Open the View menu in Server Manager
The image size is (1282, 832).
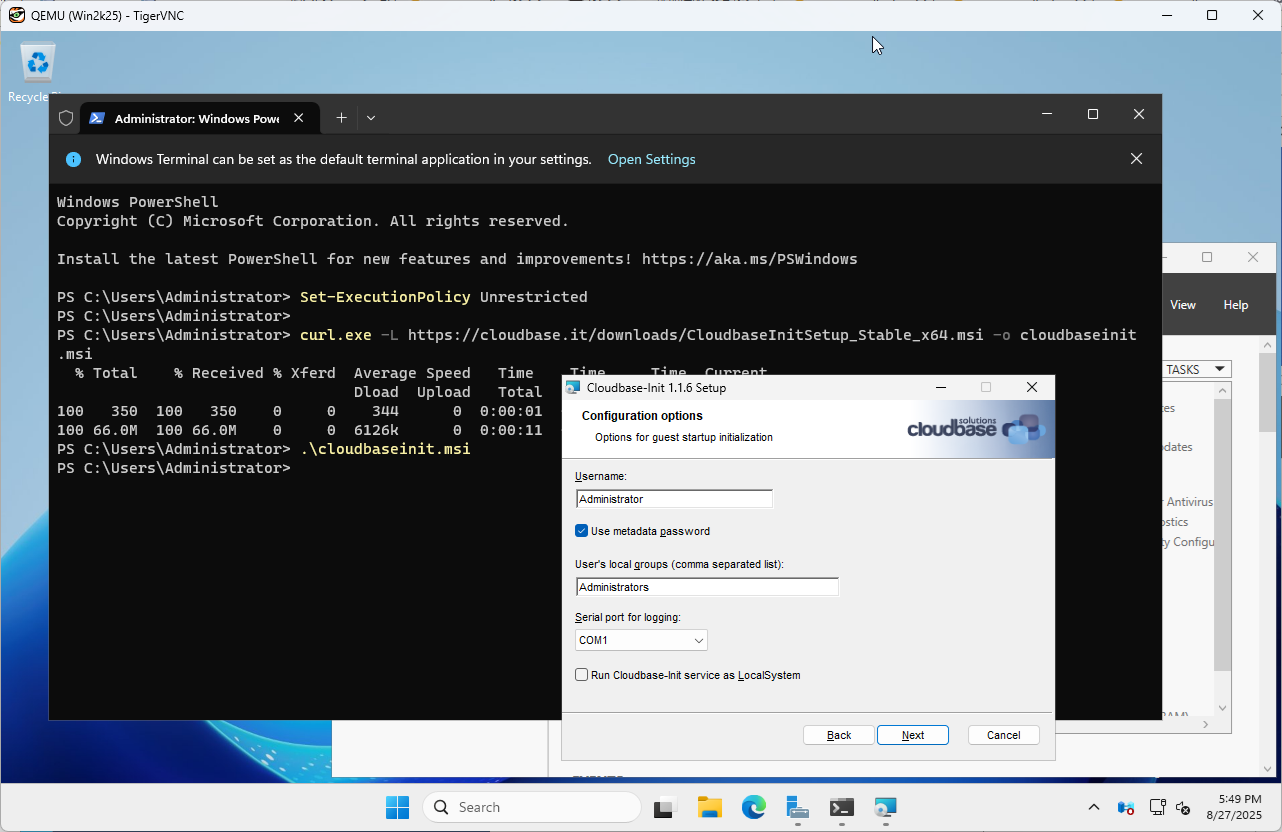1183,305
